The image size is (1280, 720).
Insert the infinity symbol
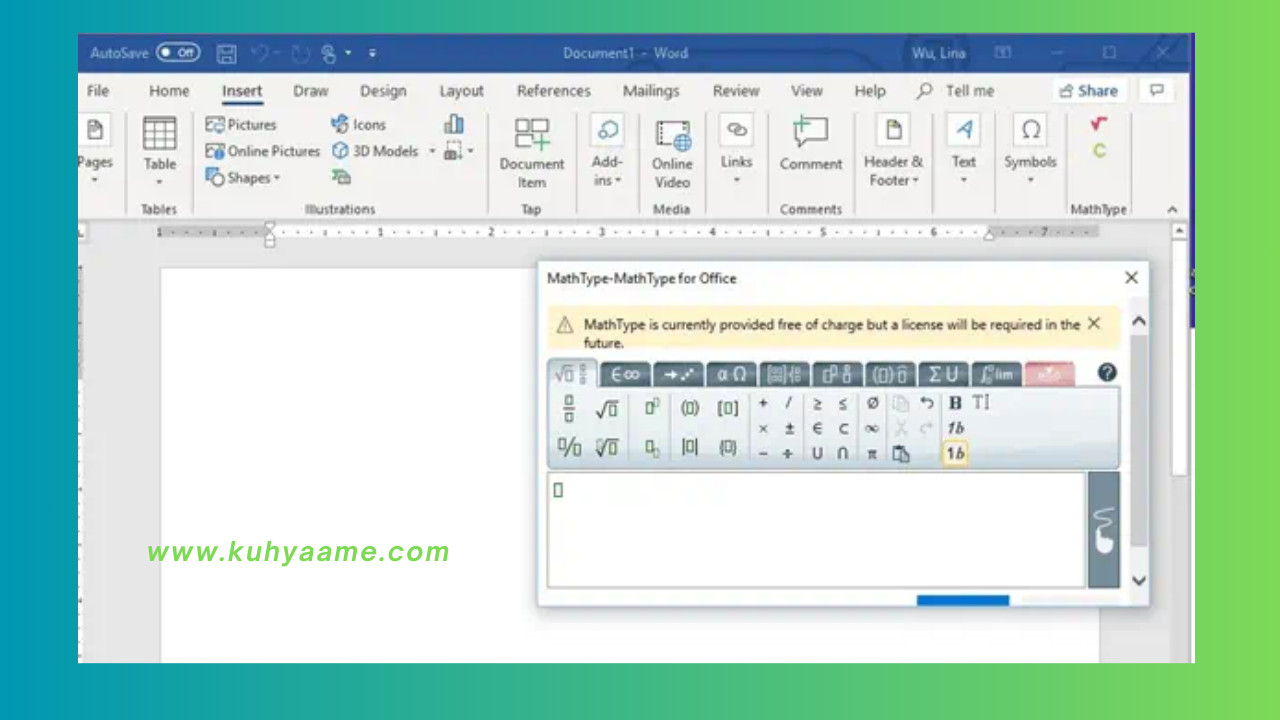point(872,429)
